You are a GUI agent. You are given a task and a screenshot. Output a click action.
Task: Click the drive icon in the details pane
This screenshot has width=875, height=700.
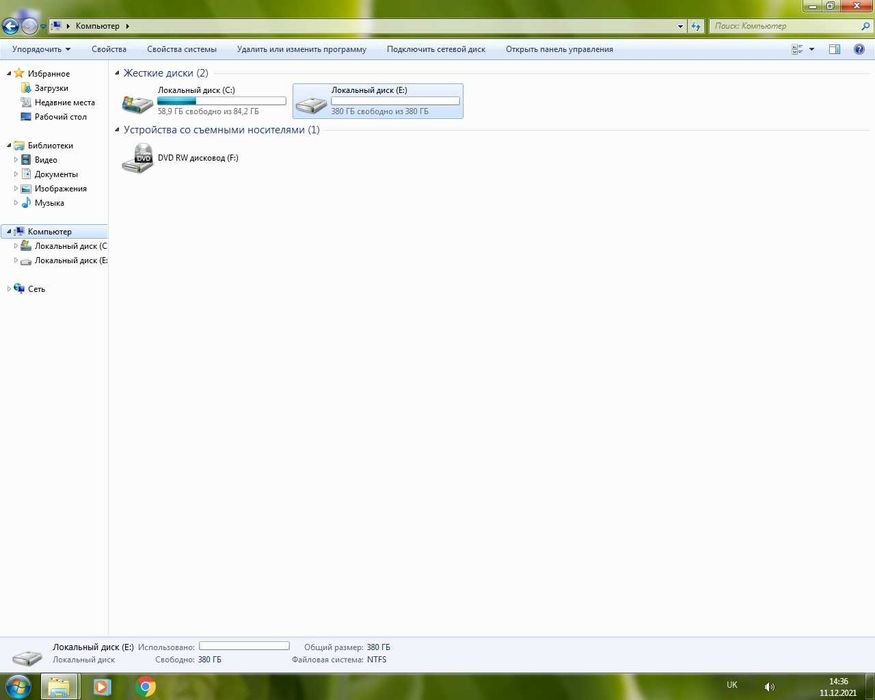[x=27, y=656]
